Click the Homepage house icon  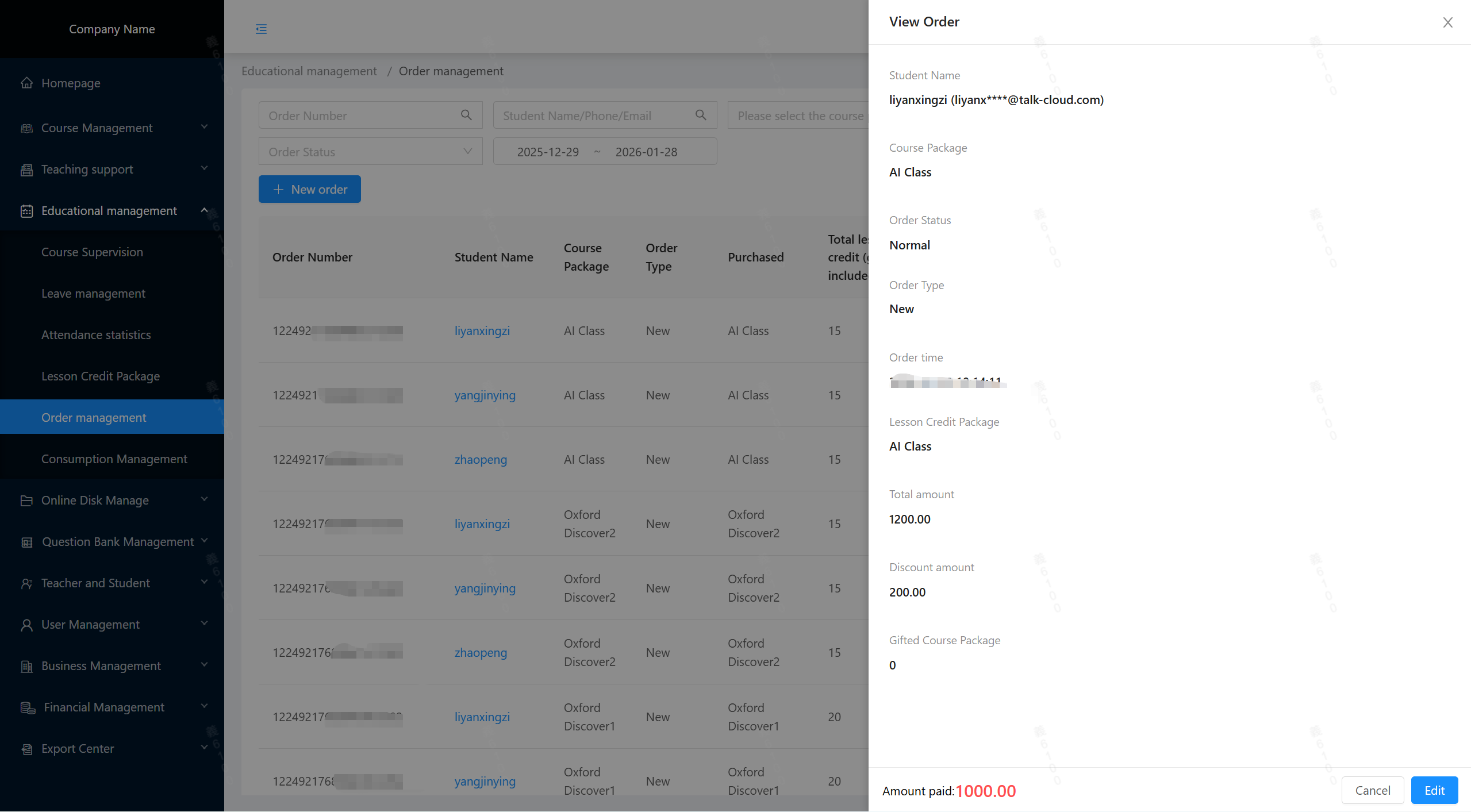point(26,83)
